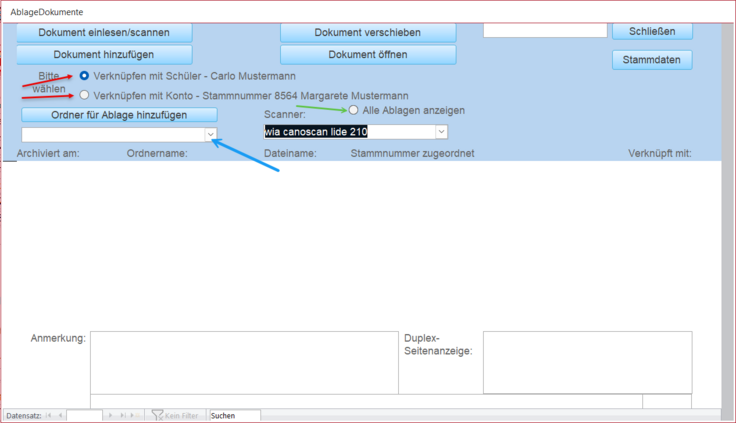Go to first record navigation arrow
This screenshot has width=736, height=423.
[48, 415]
